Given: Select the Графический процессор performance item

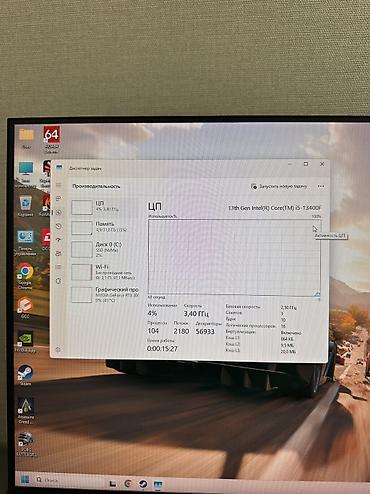Looking at the screenshot, I should point(105,294).
